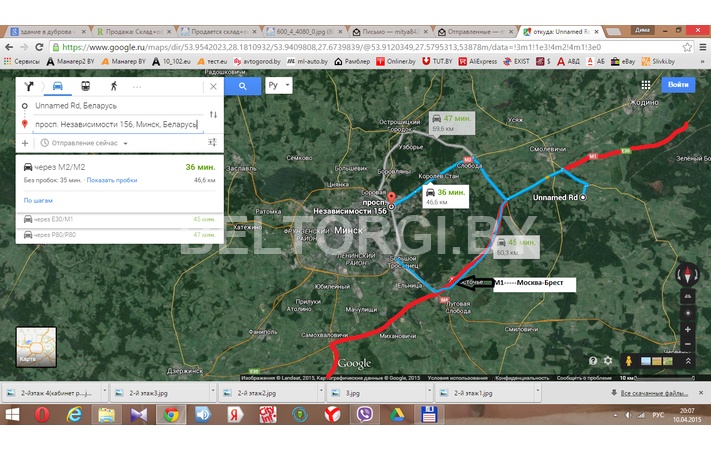Click the compass to reset north

tap(687, 274)
